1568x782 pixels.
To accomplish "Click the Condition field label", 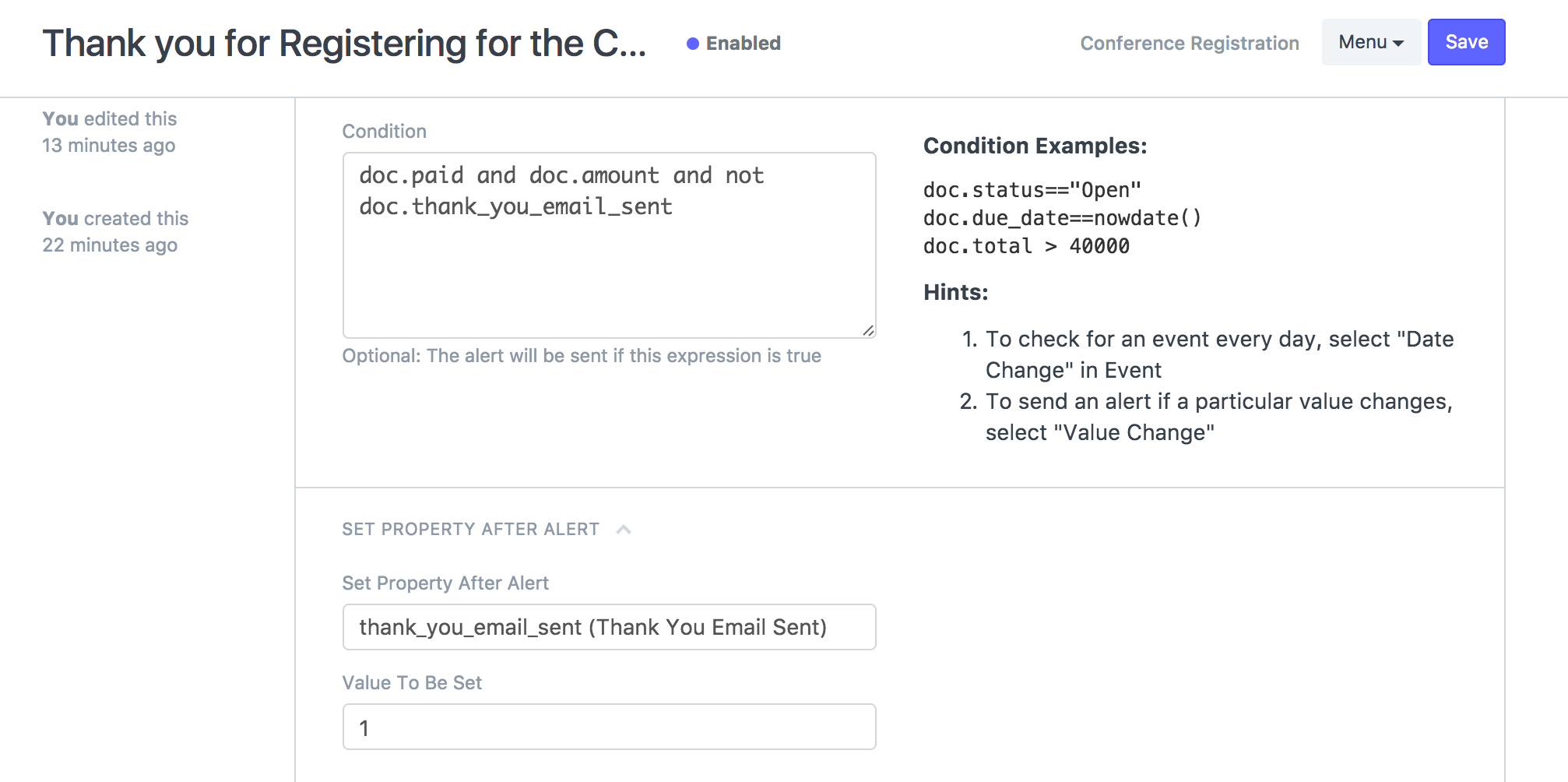I will (384, 132).
